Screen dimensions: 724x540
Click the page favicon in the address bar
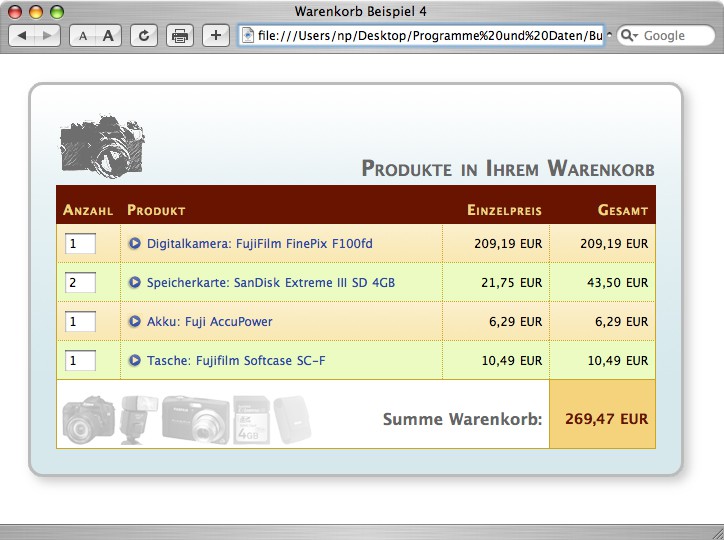pos(248,36)
